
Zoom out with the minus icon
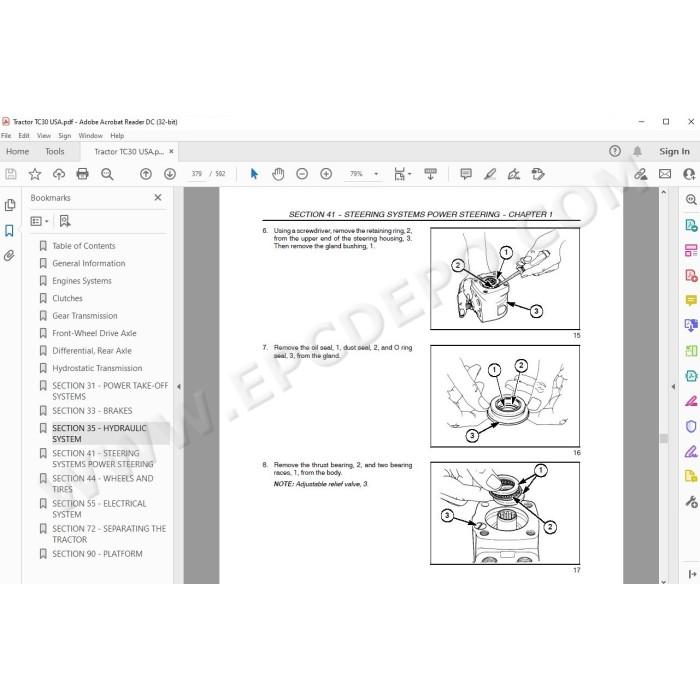pos(302,174)
